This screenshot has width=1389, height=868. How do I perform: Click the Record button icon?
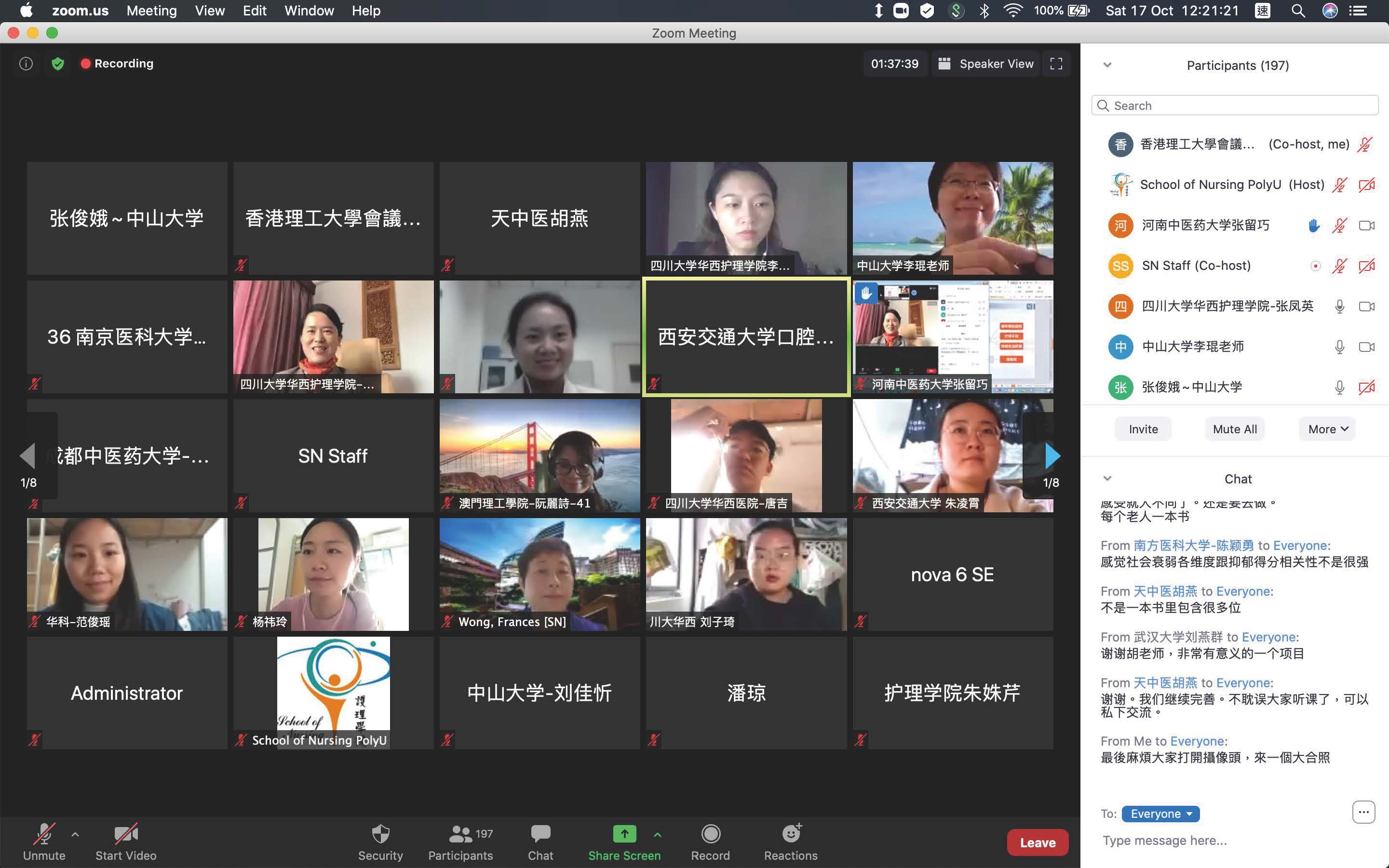coord(710,834)
